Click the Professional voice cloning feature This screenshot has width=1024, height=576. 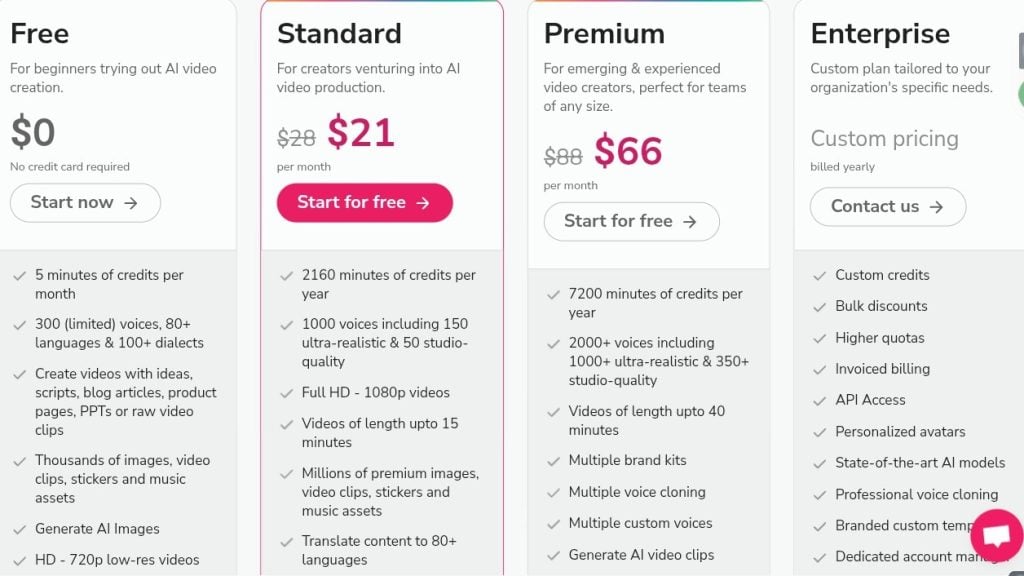916,494
